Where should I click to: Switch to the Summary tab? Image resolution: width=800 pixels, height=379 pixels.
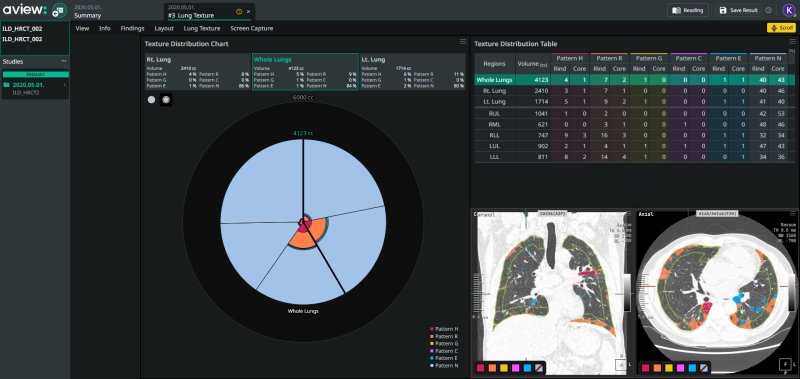tap(88, 15)
